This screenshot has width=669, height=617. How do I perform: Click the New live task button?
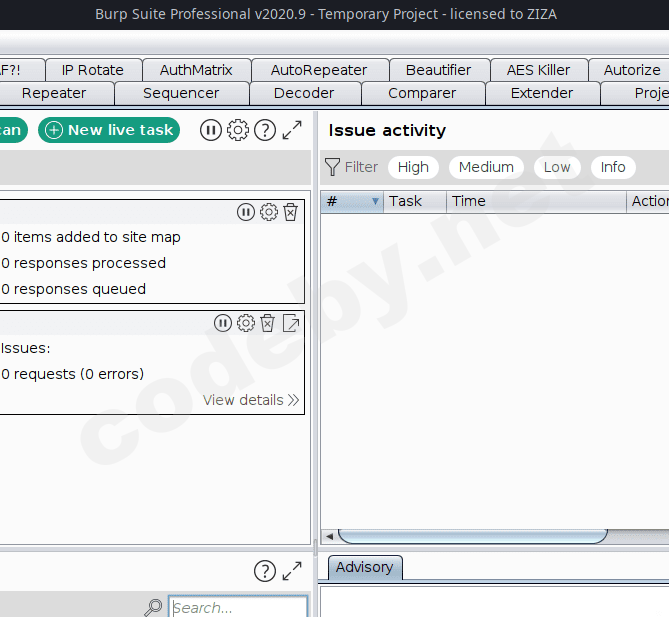coord(109,130)
